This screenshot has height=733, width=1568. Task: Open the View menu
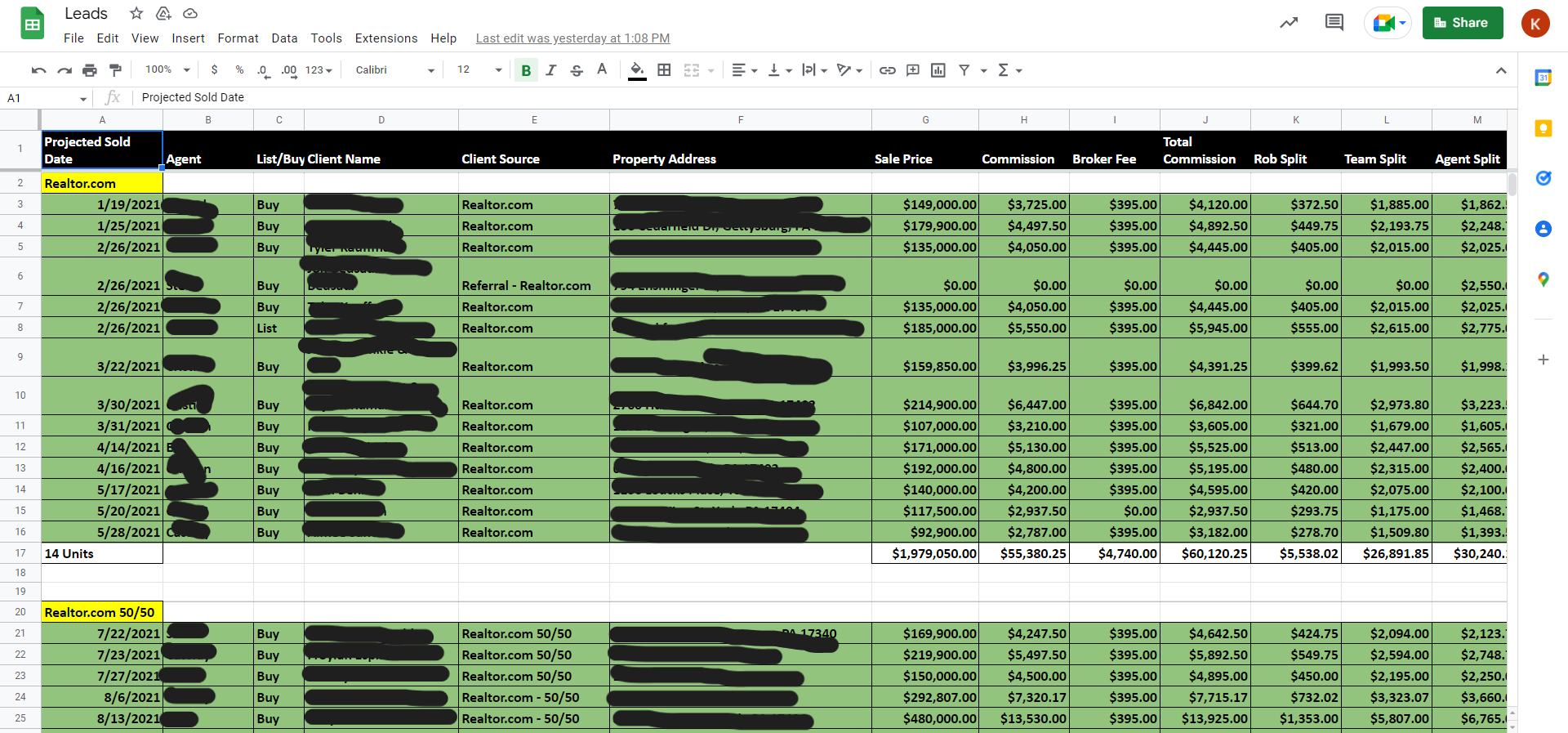tap(145, 38)
